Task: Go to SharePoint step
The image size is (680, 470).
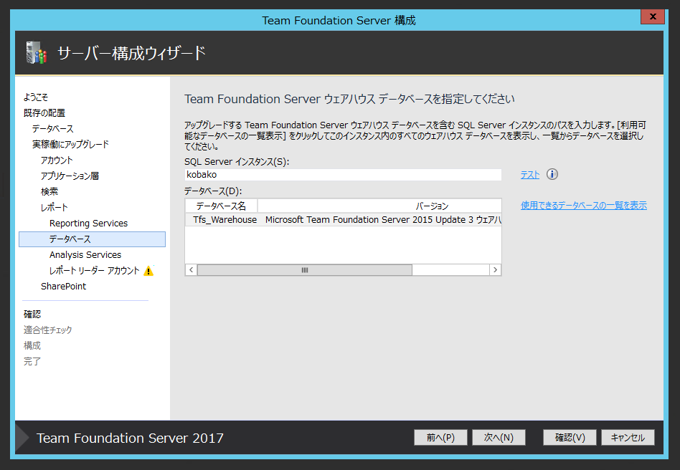Action: (63, 286)
